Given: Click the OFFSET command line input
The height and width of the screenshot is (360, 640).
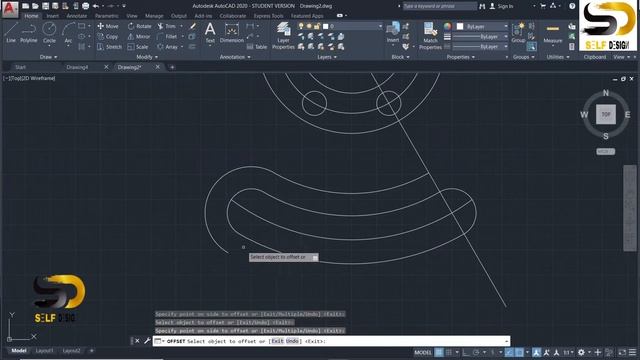Looking at the screenshot, I should pos(331,341).
